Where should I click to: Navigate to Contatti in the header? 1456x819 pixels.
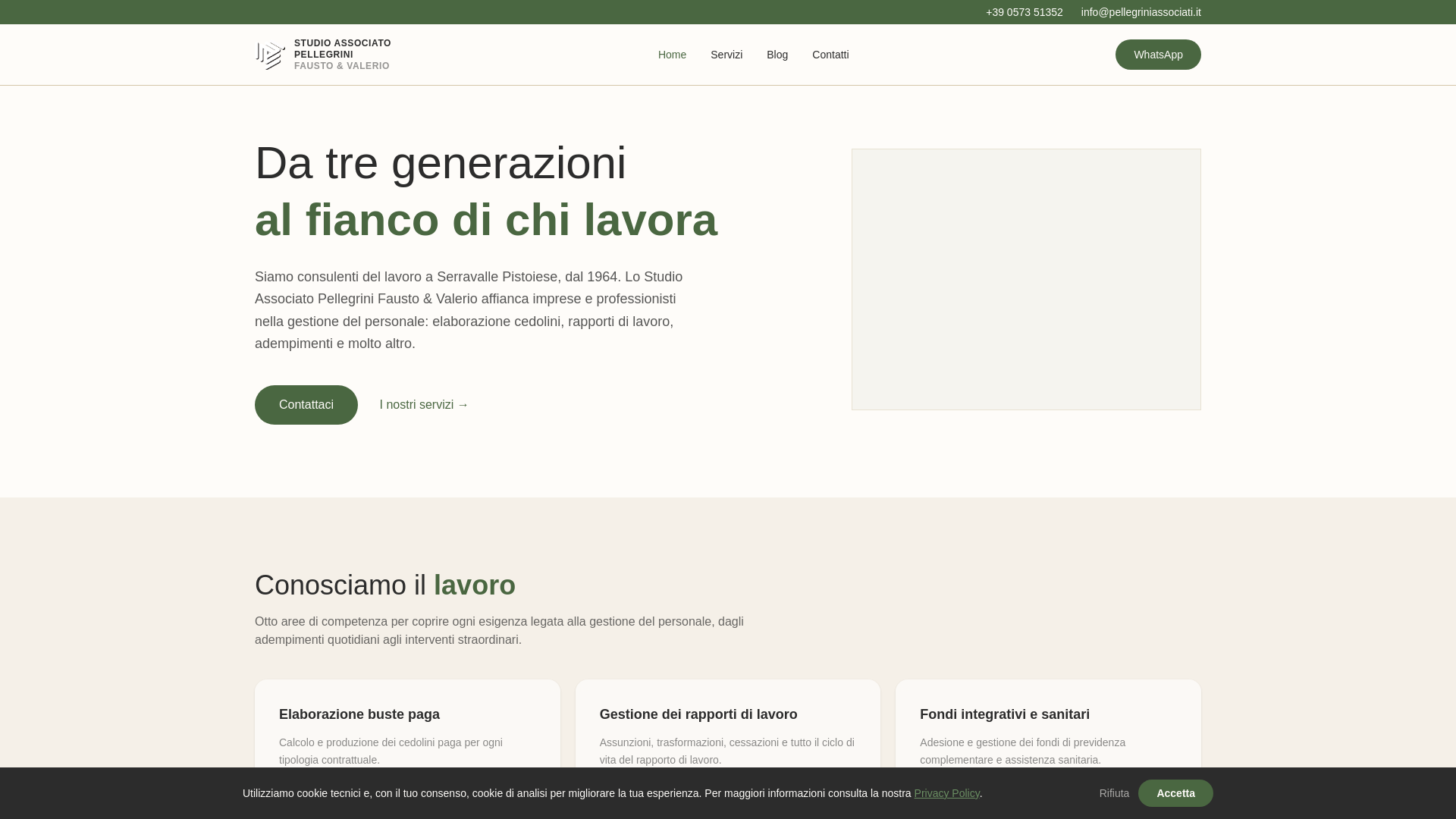coord(830,55)
